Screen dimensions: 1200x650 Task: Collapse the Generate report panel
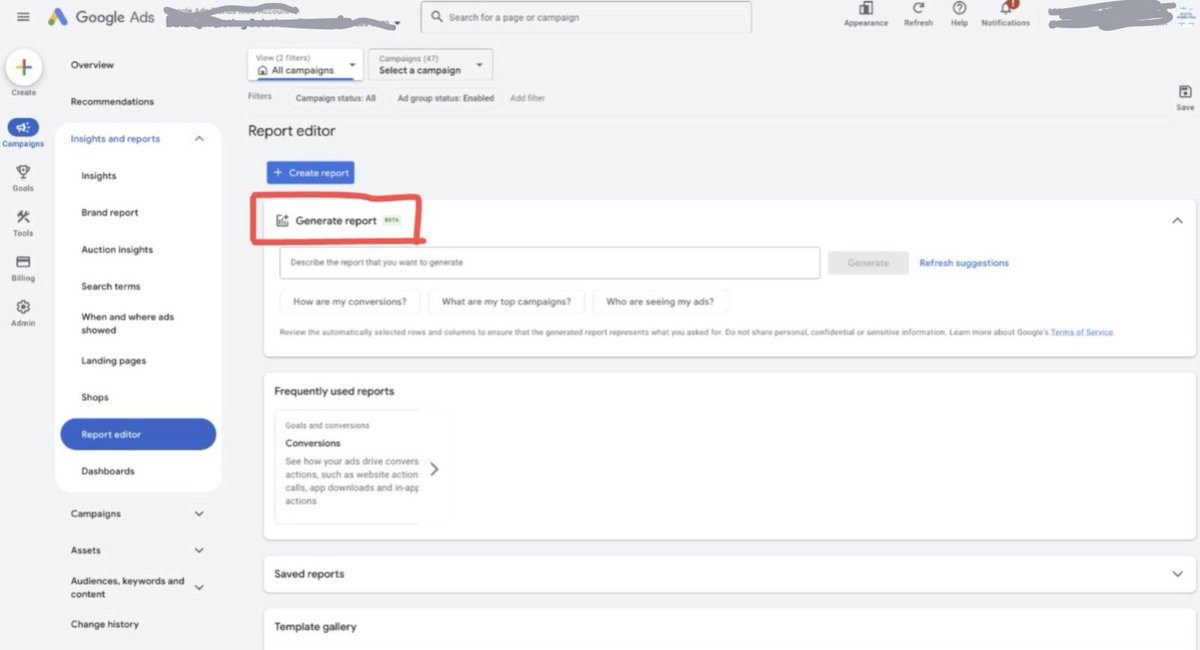(1177, 221)
